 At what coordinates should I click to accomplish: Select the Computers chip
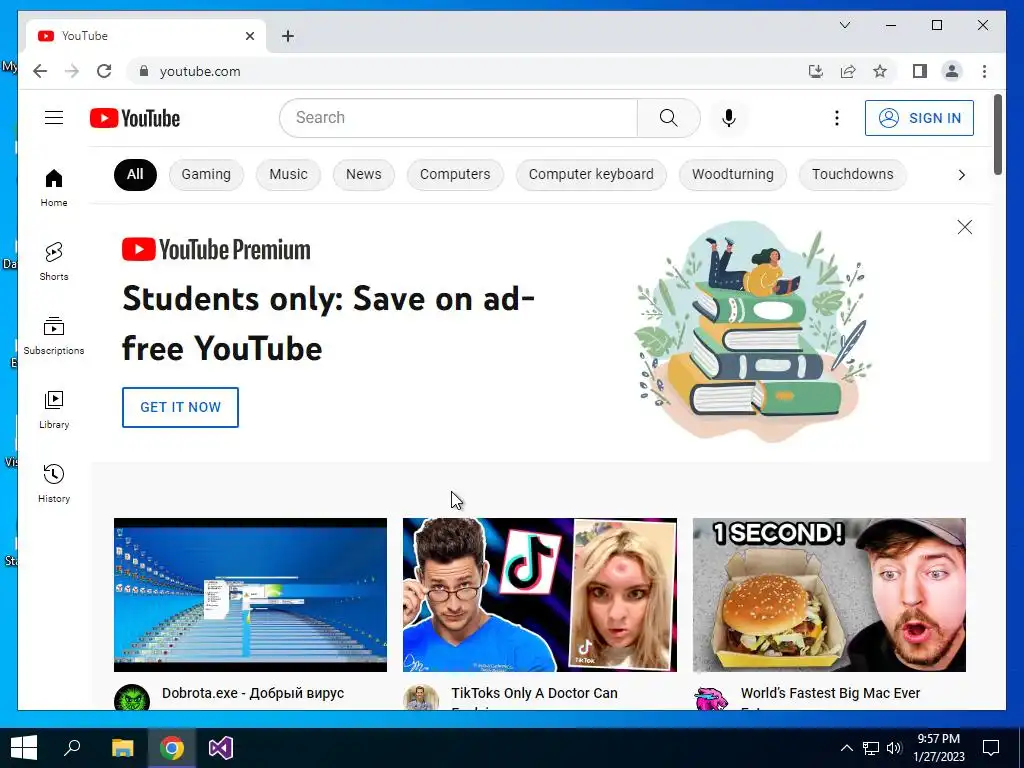455,174
